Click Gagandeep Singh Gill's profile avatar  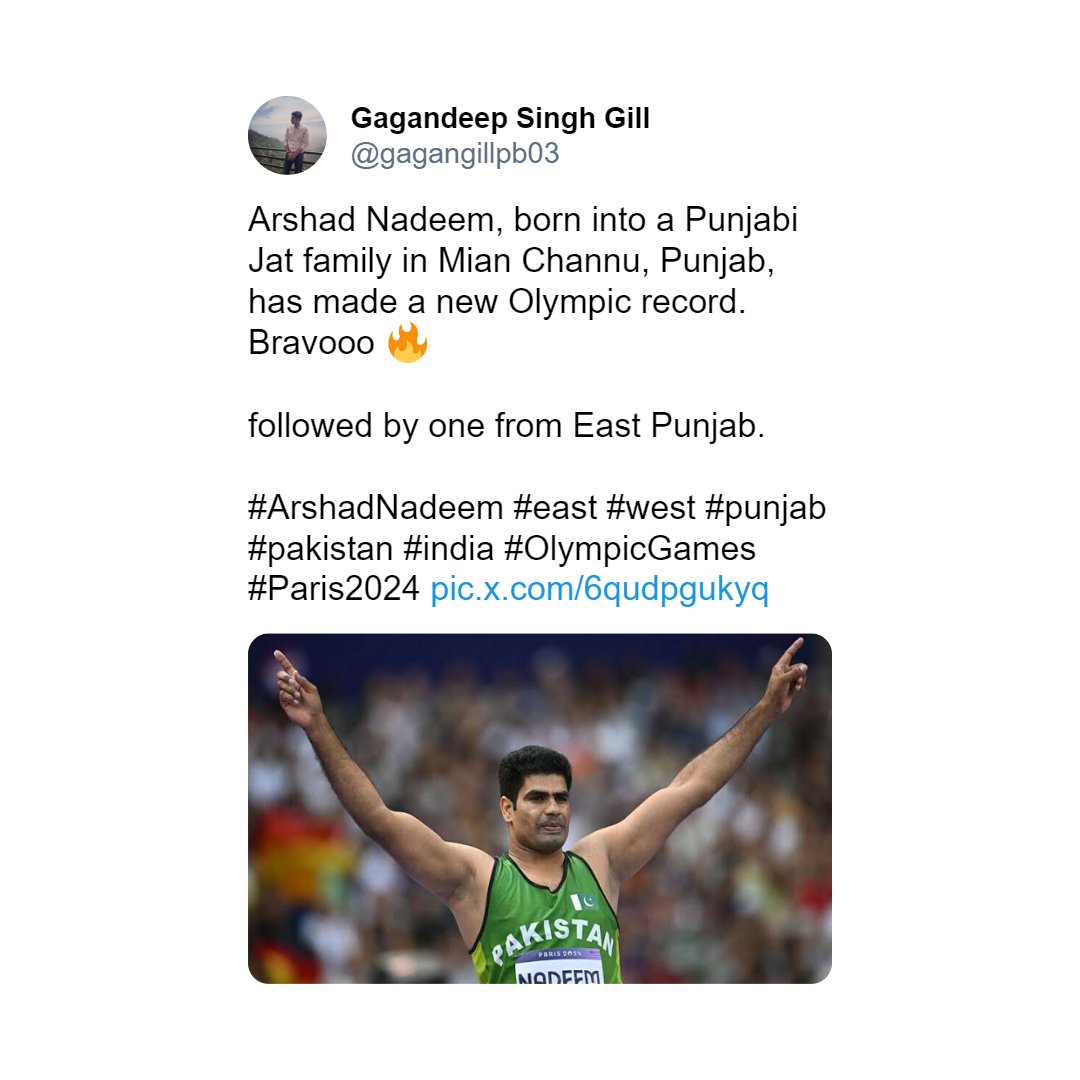pos(287,136)
